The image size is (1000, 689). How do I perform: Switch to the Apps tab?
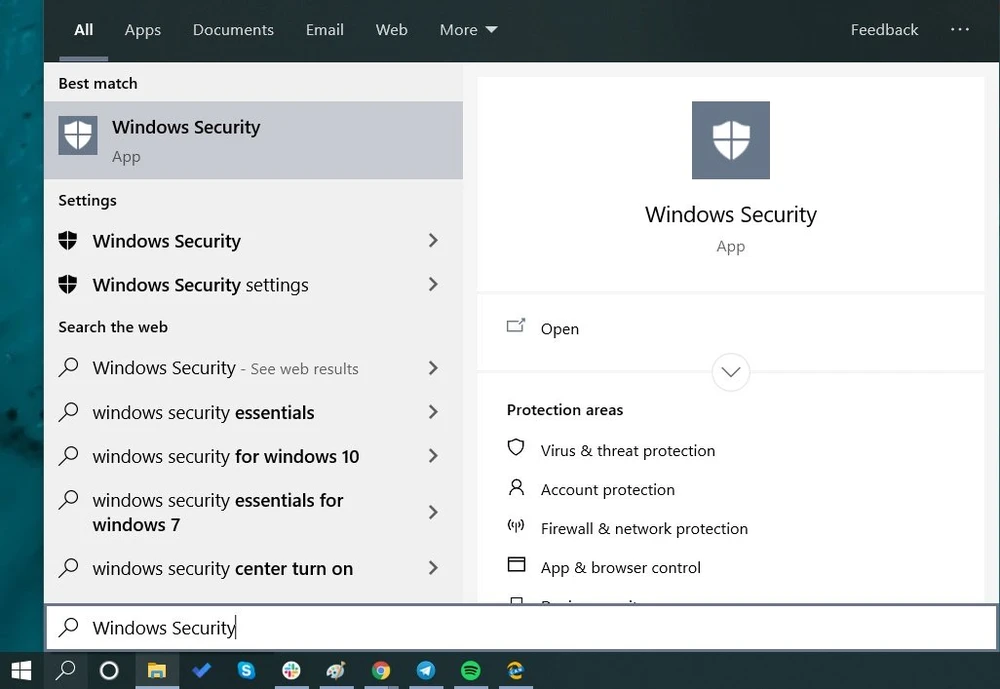pyautogui.click(x=142, y=30)
